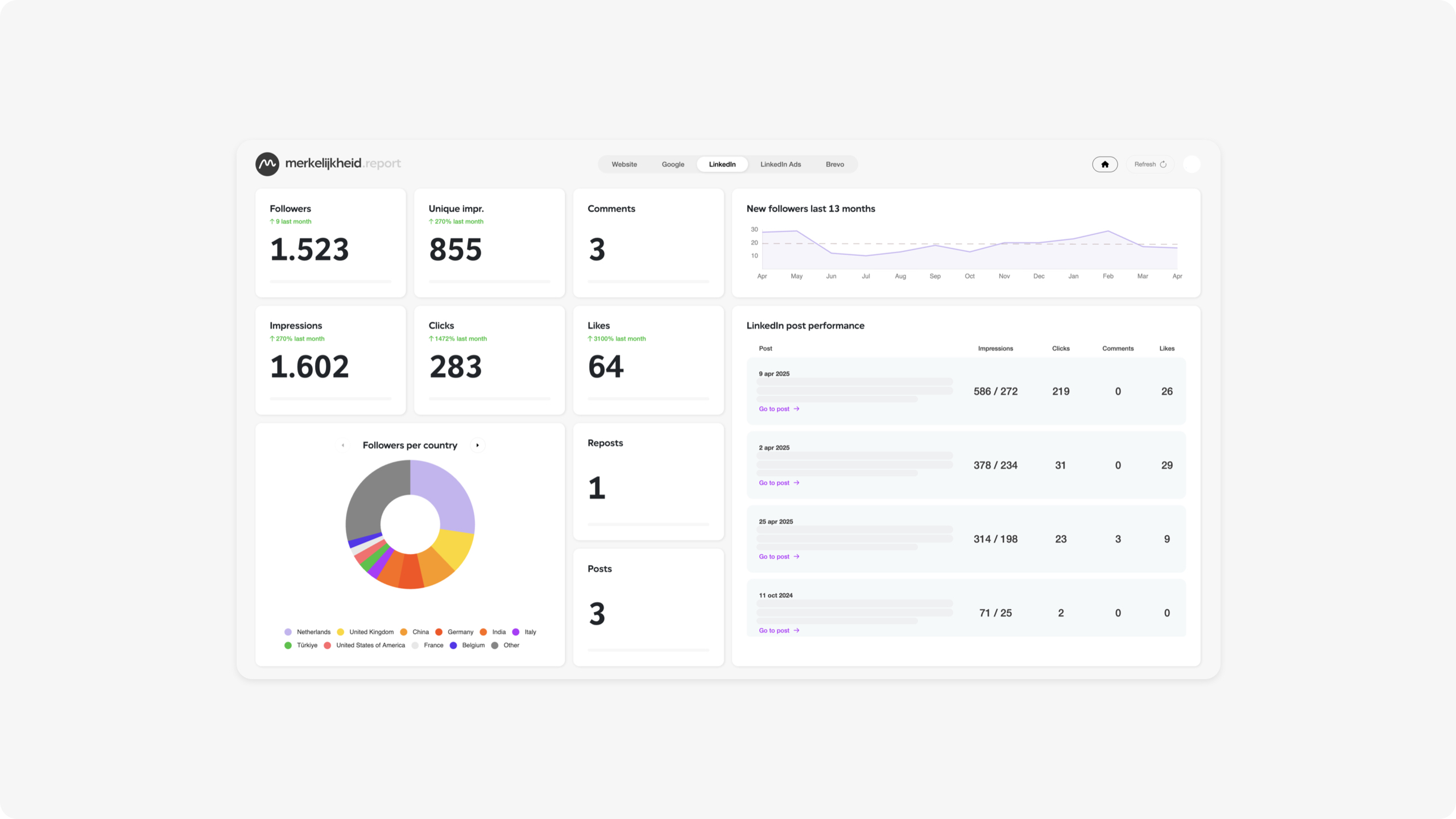The width and height of the screenshot is (1456, 819).
Task: Click the 378 / 234 impressions cell
Action: (995, 465)
